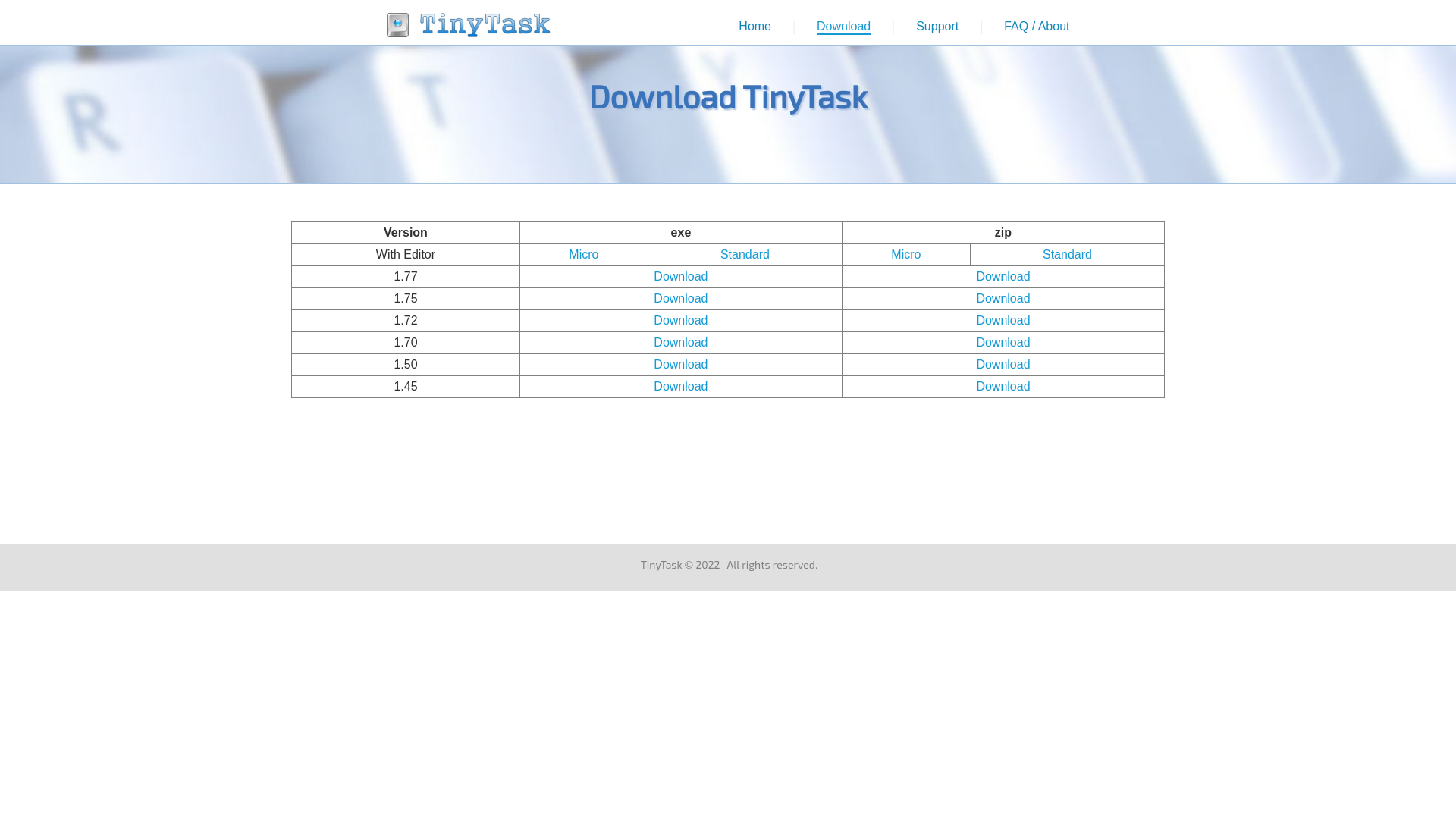Click the zip column header
1456x819 pixels.
point(1003,233)
